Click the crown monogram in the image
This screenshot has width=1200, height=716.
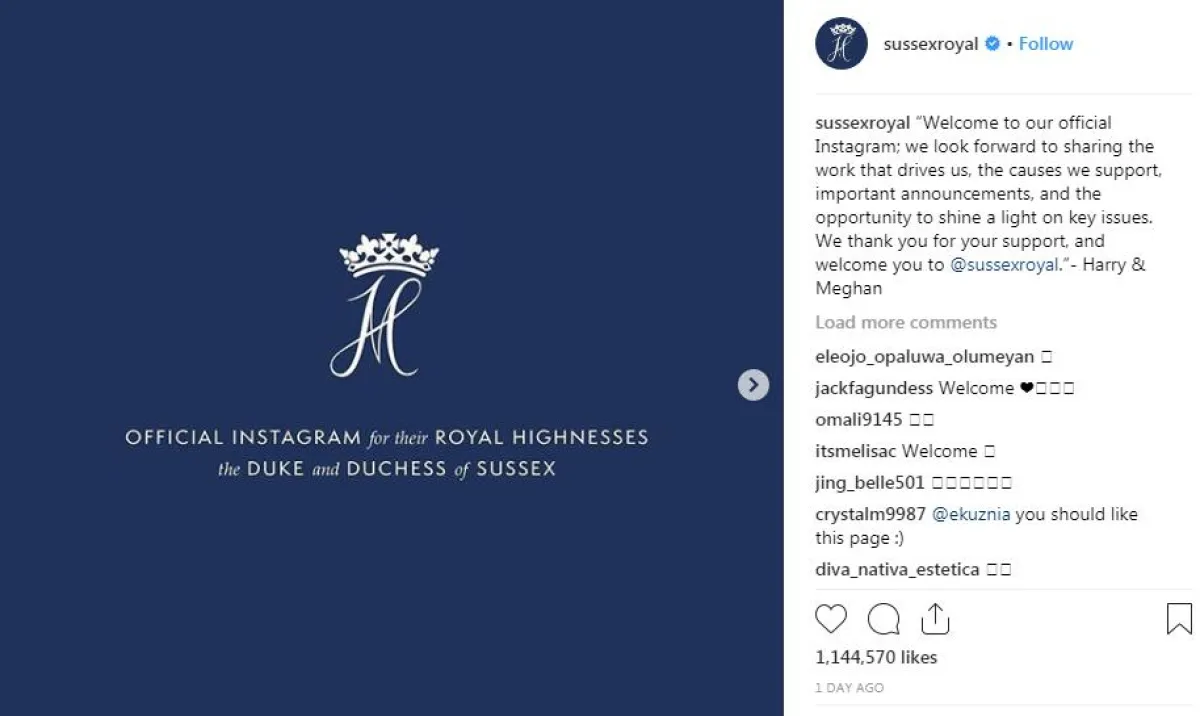tap(388, 307)
